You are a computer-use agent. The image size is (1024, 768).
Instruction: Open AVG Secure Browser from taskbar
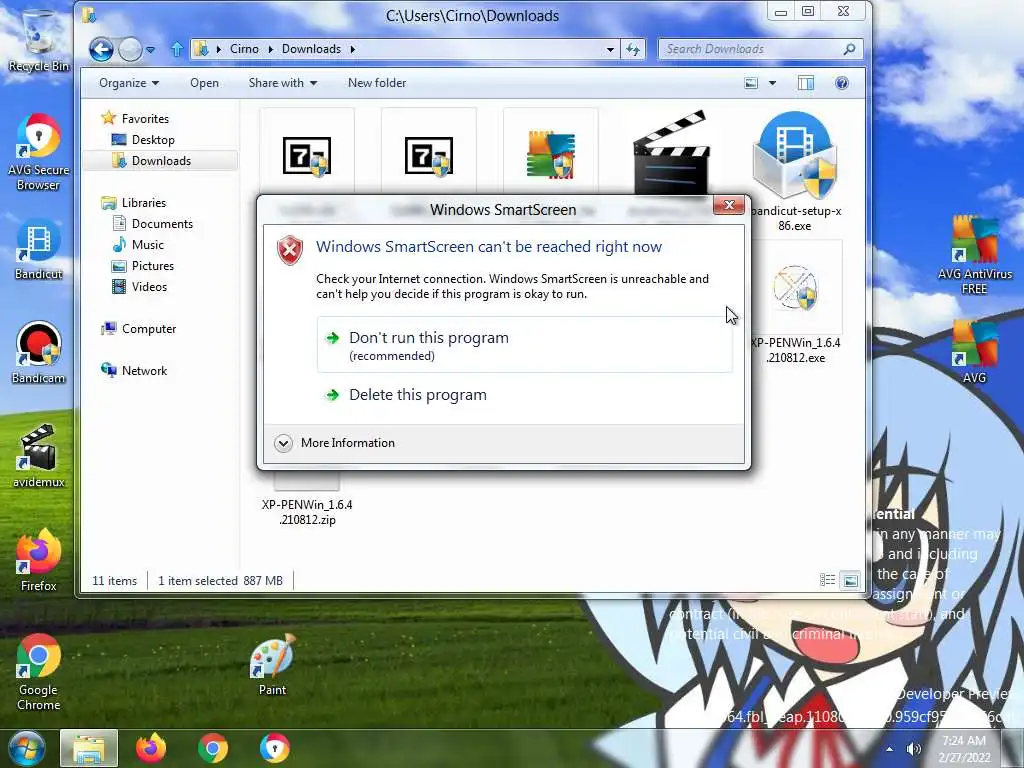pyautogui.click(x=275, y=748)
